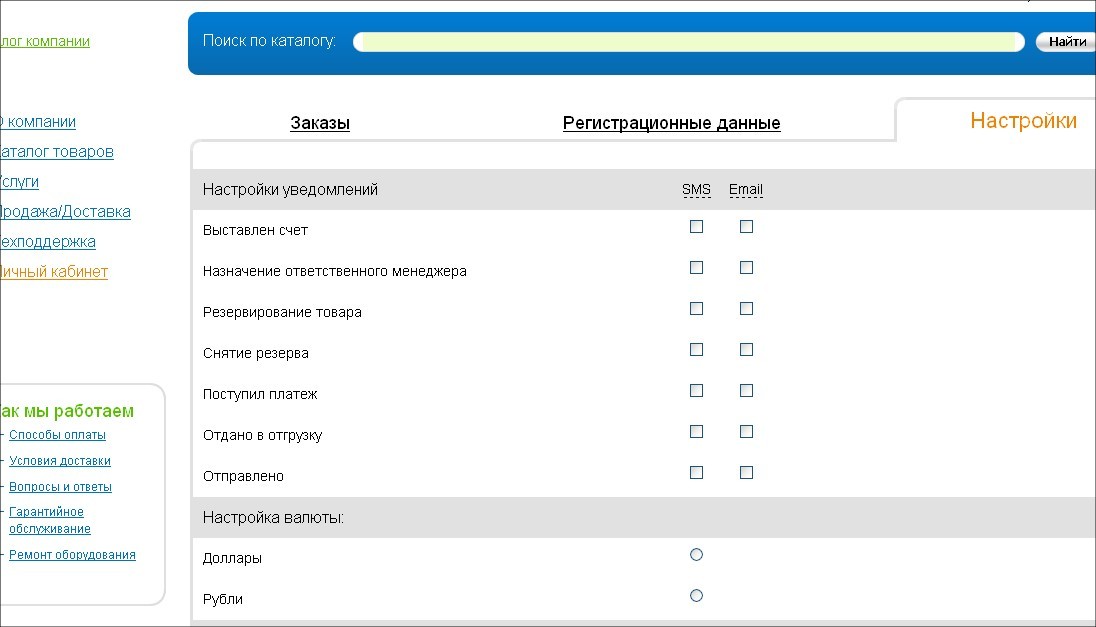This screenshot has width=1096, height=627.
Task: Open the Заказы tab
Action: (x=320, y=124)
